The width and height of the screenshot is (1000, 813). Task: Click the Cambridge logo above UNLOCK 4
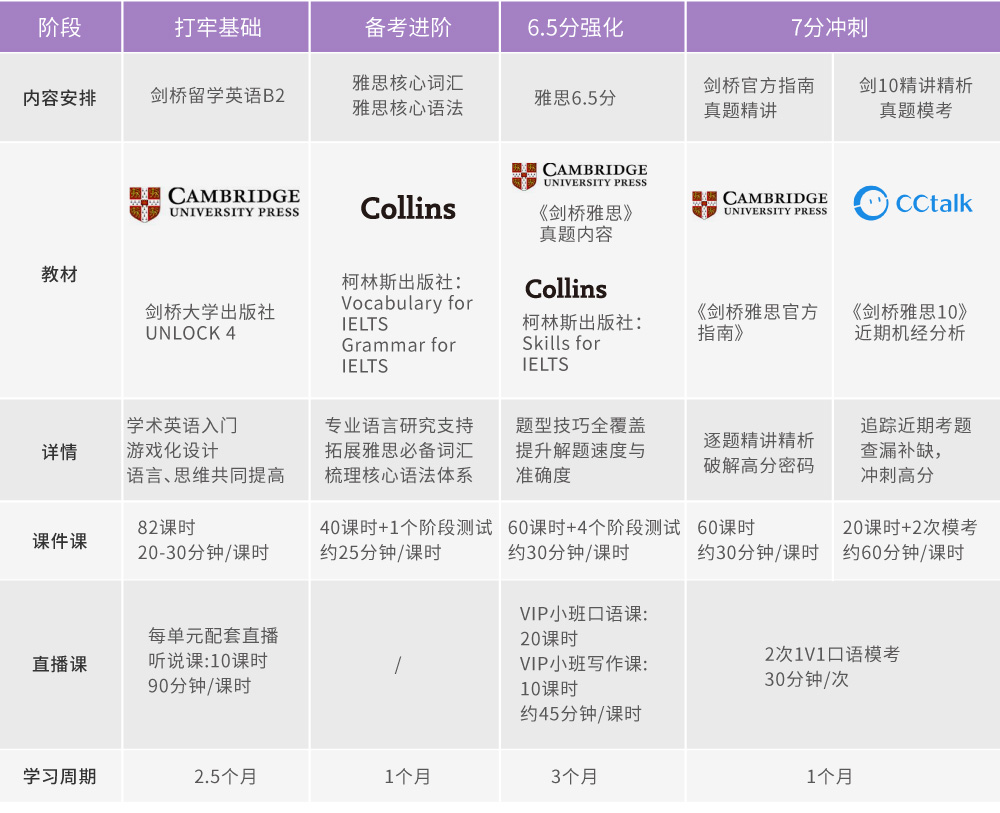[214, 203]
